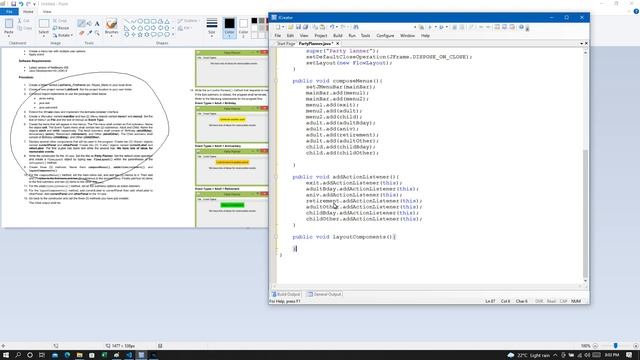Image resolution: width=640 pixels, height=360 pixels.
Task: Switch to Paint's View tab
Action: pos(47,12)
